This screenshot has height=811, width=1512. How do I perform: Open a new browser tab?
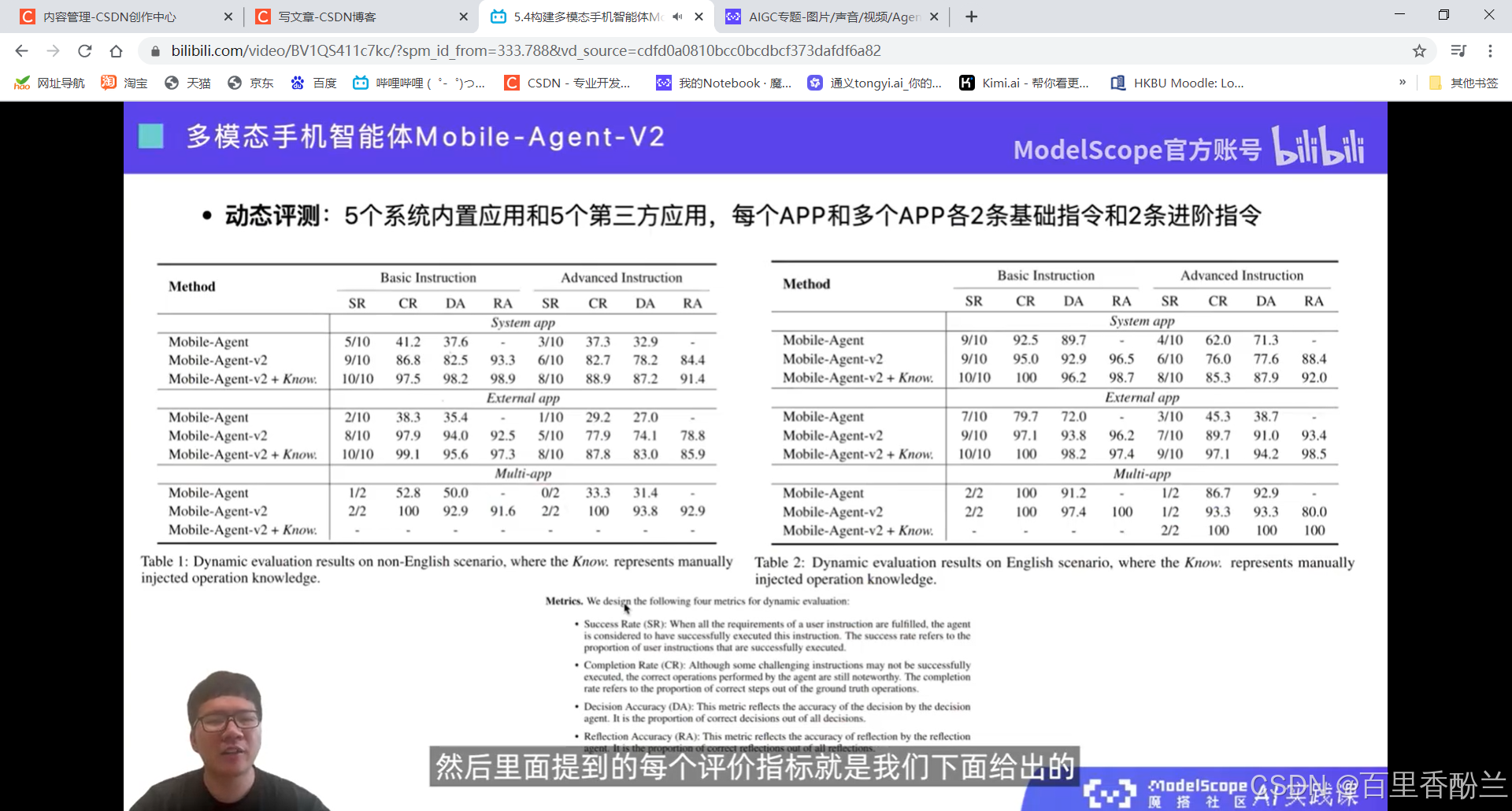972,17
